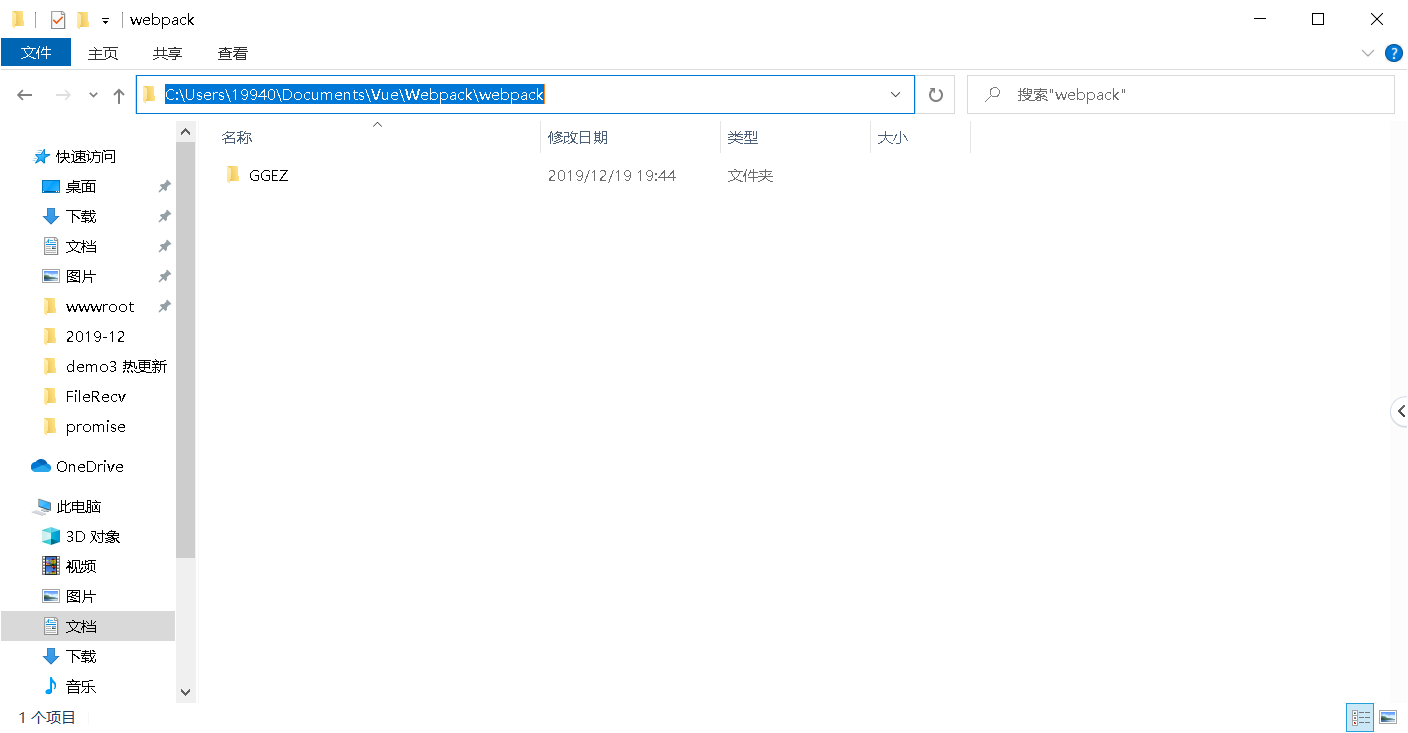Open the address bar history dropdown
This screenshot has width=1408, height=733.
[895, 94]
